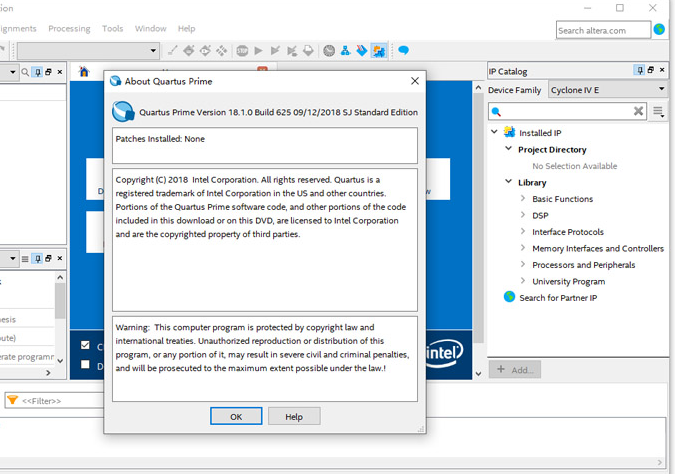Click the globe icon beside altera.com search
The width and height of the screenshot is (682, 474).
coord(659,29)
